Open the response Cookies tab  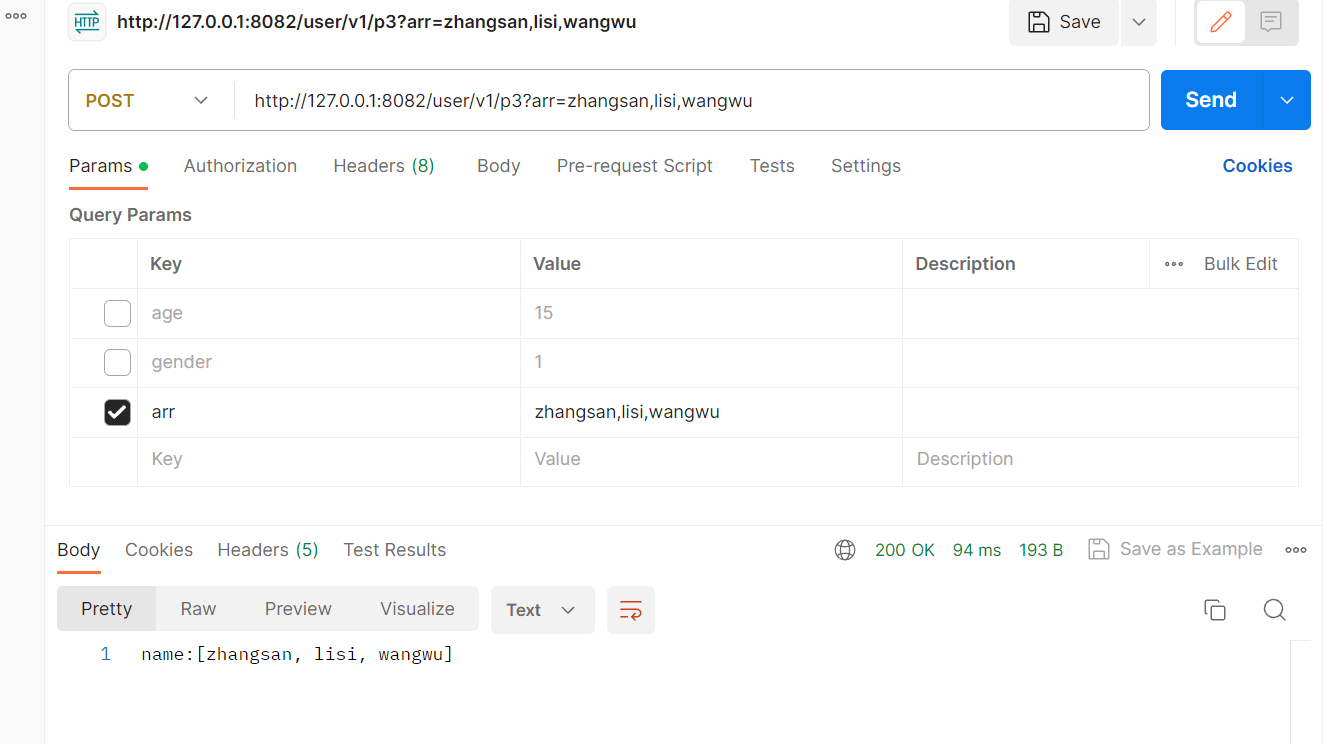159,550
